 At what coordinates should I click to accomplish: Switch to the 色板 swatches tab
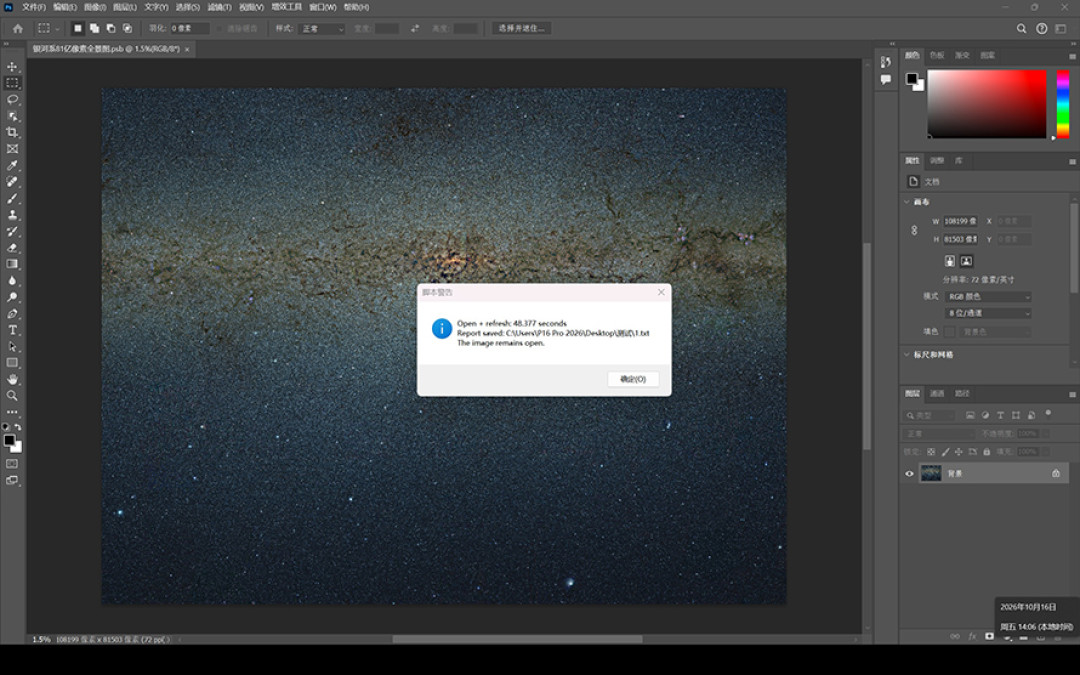tap(937, 56)
